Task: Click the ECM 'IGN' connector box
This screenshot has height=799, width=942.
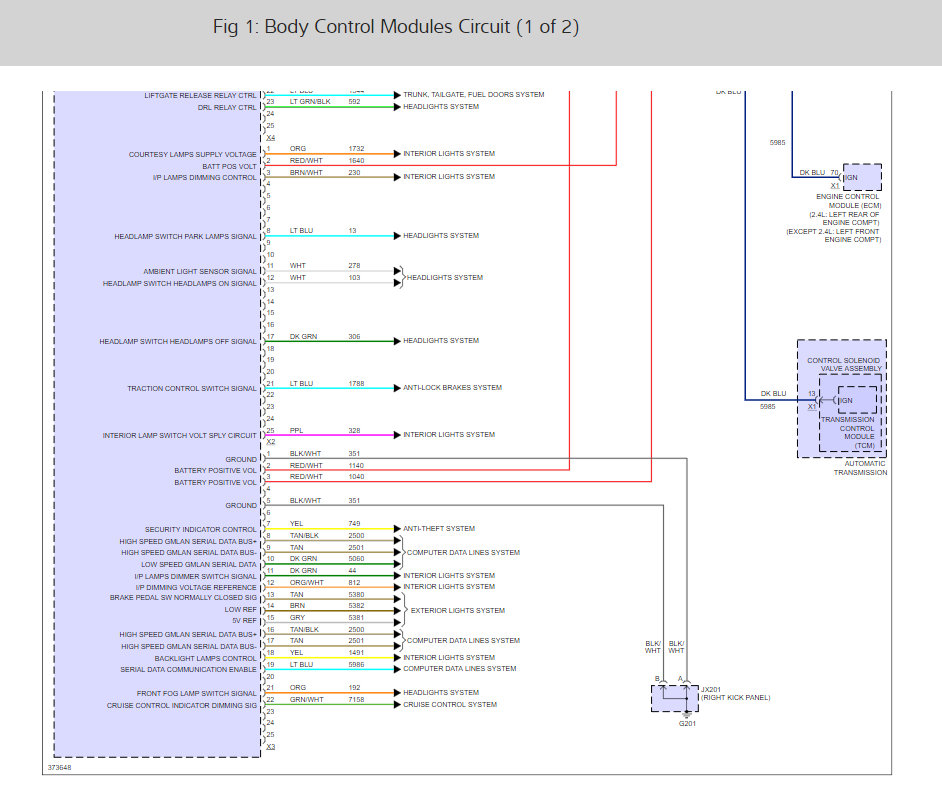Action: click(x=862, y=177)
